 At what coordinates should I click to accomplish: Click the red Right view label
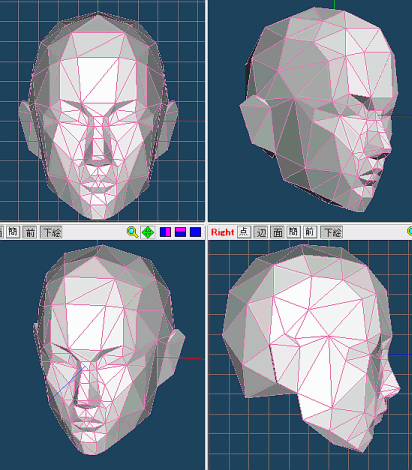coord(222,232)
